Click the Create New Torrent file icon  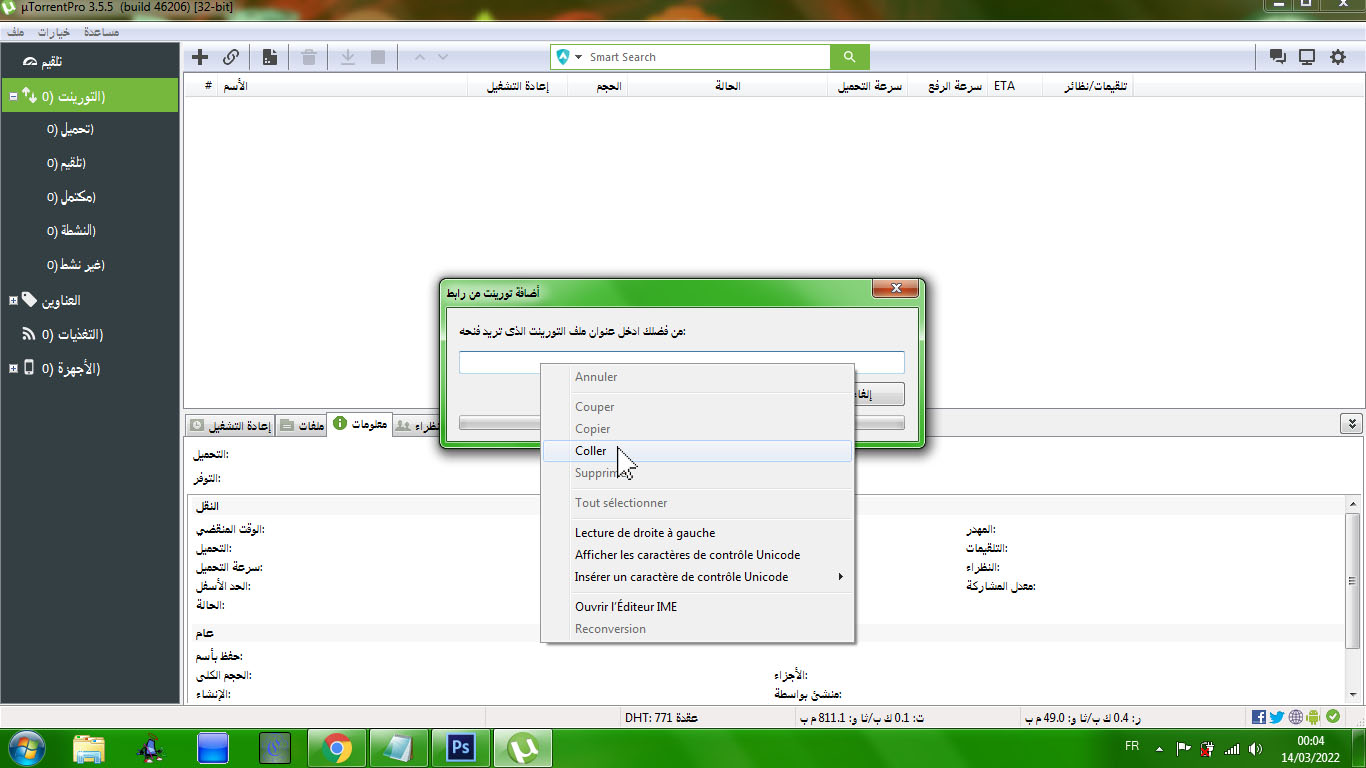[x=269, y=57]
